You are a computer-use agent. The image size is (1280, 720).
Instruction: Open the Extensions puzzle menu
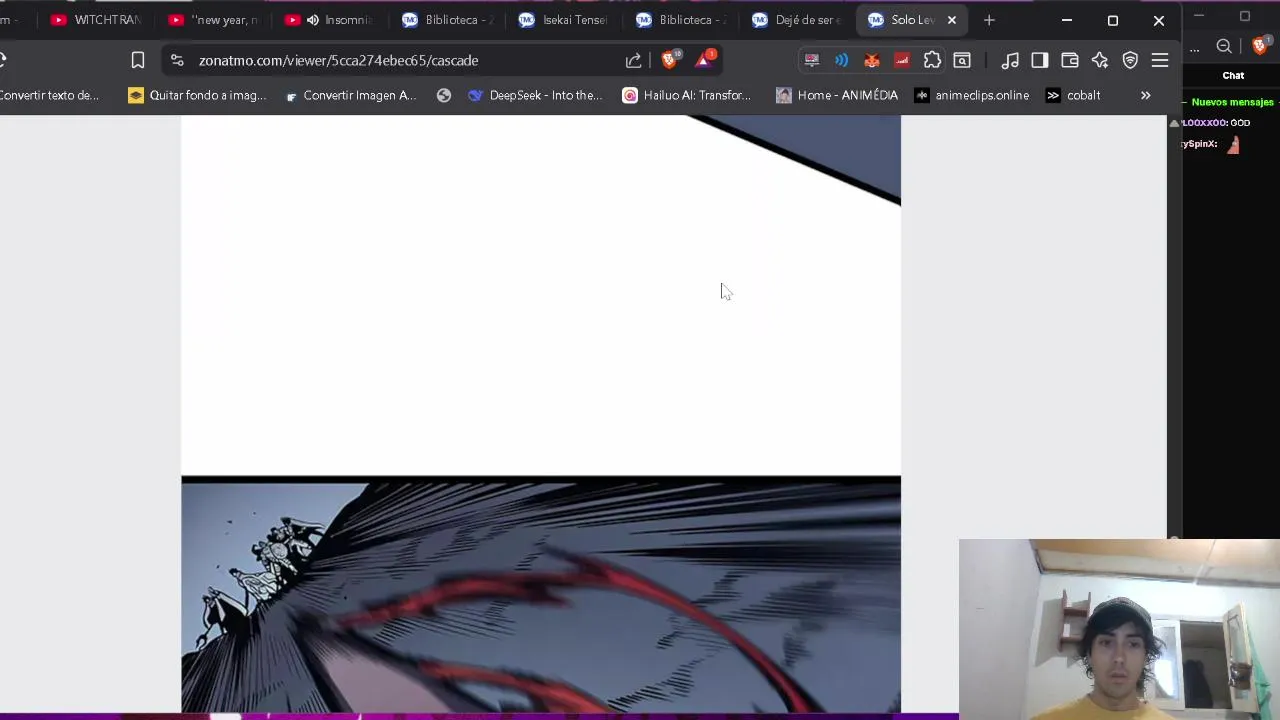click(932, 60)
